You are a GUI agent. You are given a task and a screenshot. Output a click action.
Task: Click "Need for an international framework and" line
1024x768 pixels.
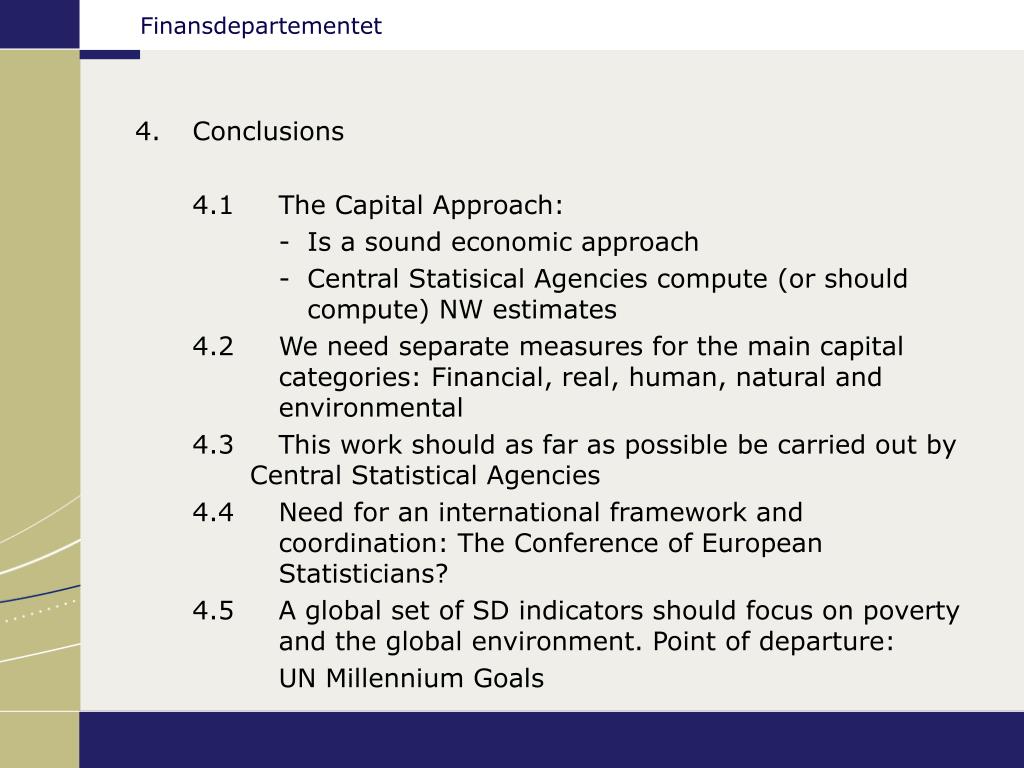[540, 513]
